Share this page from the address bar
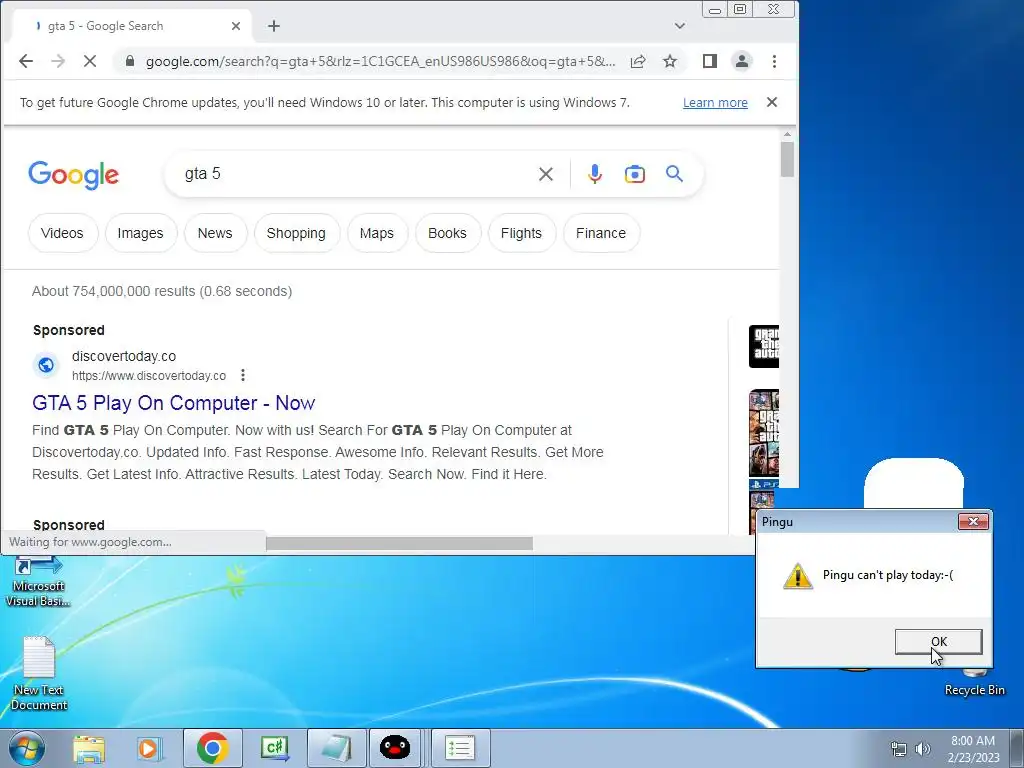 [x=638, y=61]
